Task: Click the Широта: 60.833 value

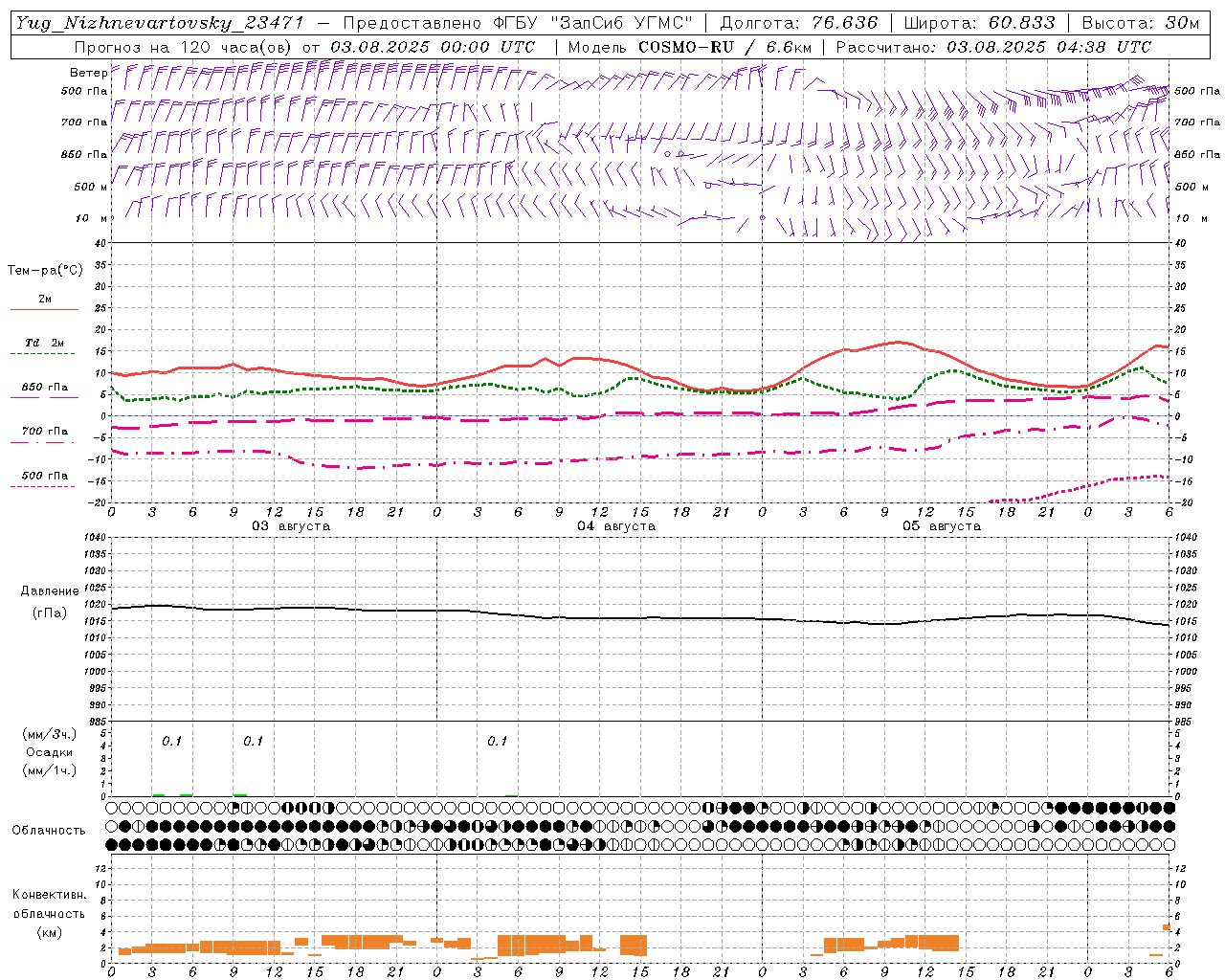Action: point(979,24)
